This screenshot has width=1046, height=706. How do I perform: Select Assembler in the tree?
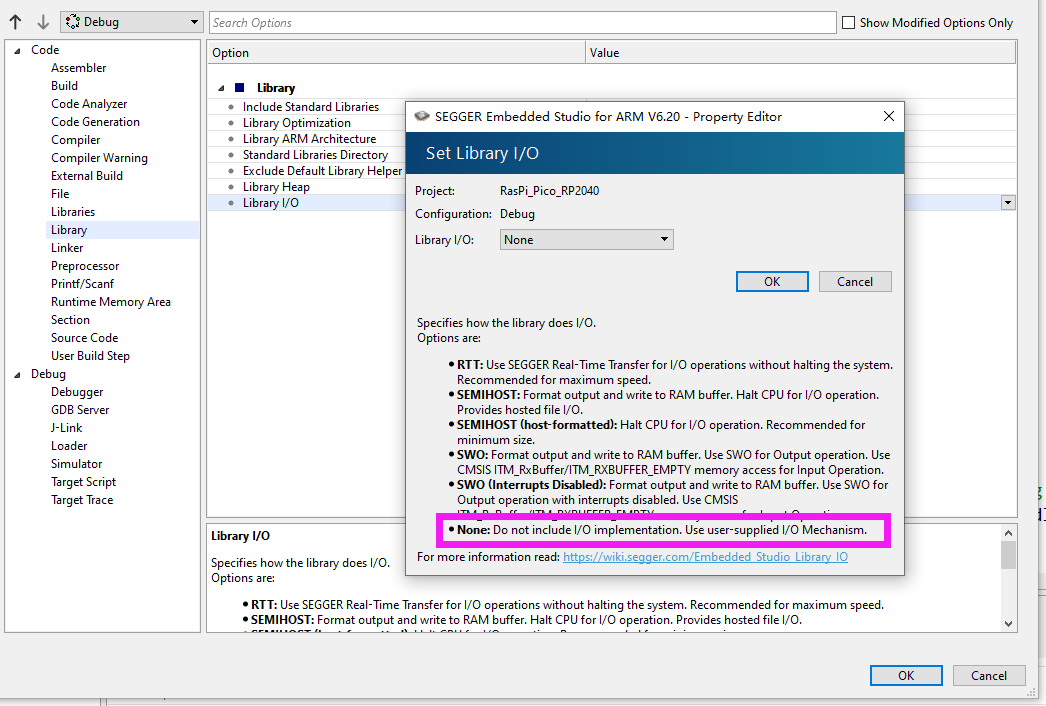coord(79,68)
